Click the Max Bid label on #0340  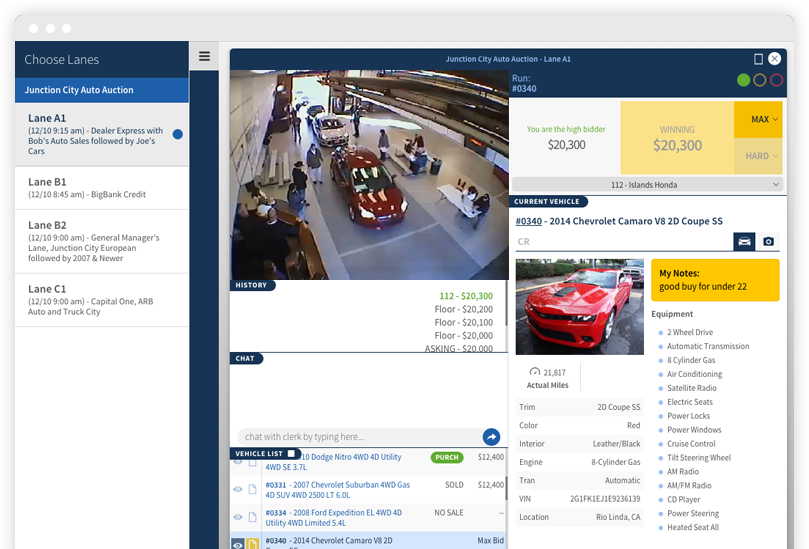click(x=491, y=540)
